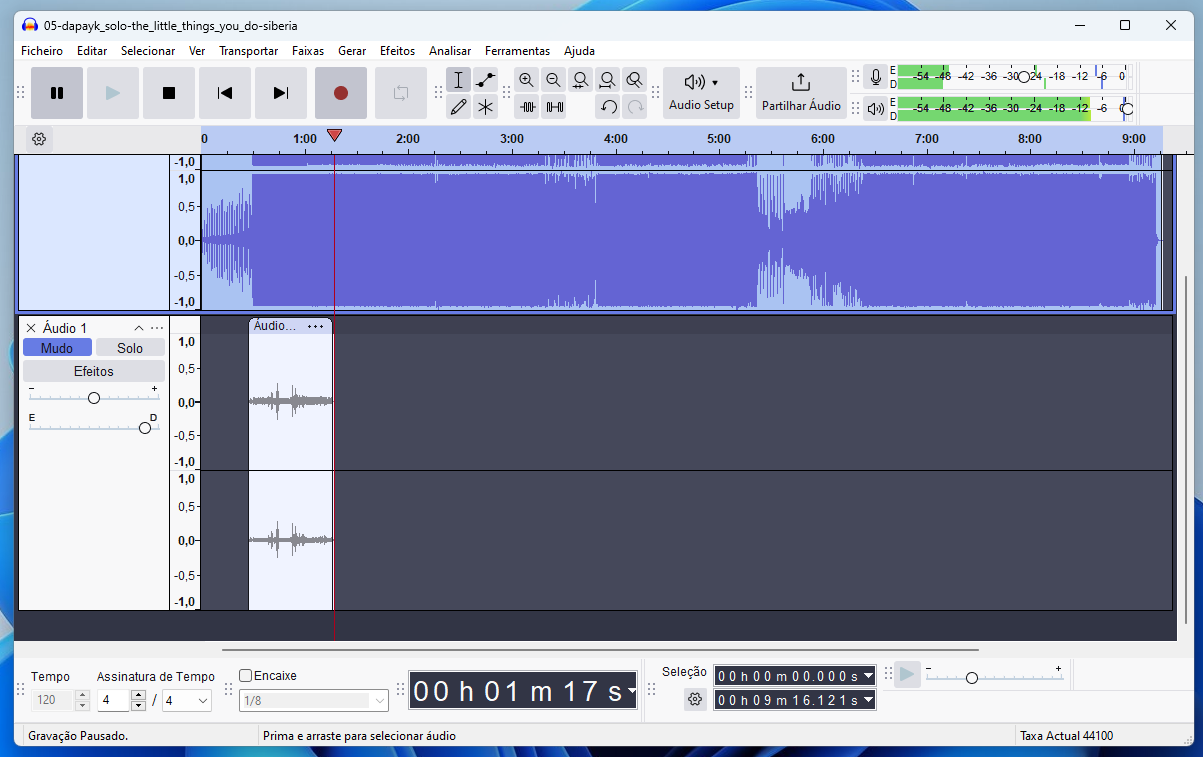Screen dimensions: 1203x757
Task: Toggle Solo on the Áudio 1 track
Action: click(130, 348)
